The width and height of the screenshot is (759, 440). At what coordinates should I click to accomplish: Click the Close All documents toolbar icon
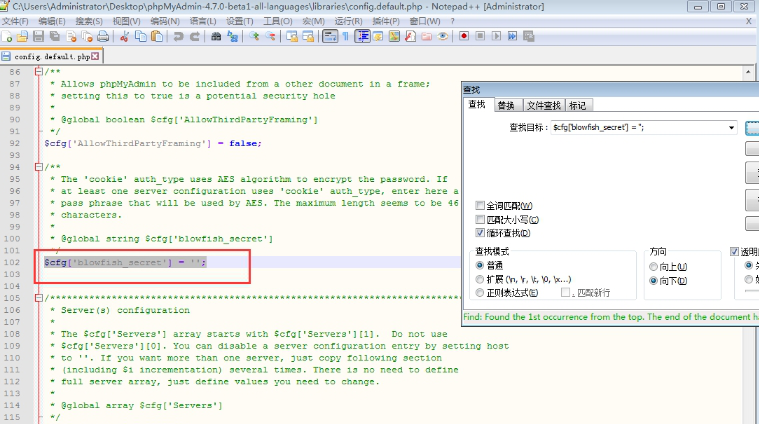pyautogui.click(x=87, y=36)
